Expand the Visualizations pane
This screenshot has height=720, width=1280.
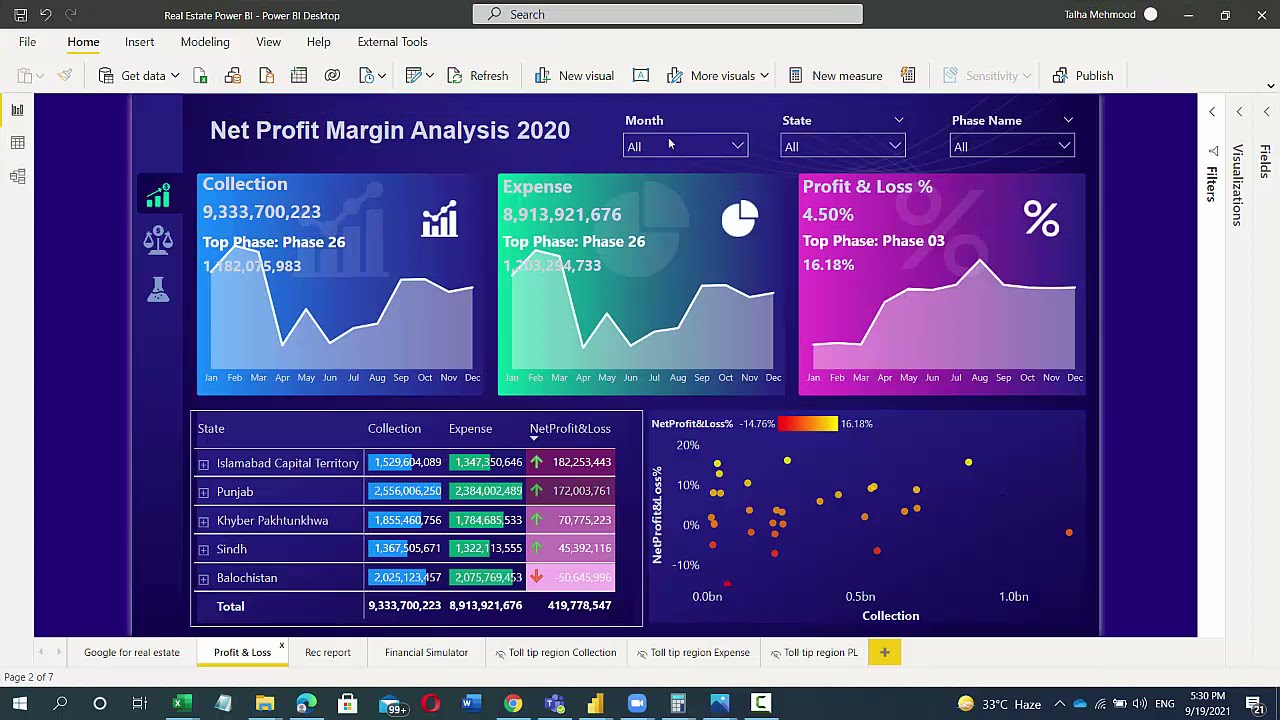[1239, 112]
